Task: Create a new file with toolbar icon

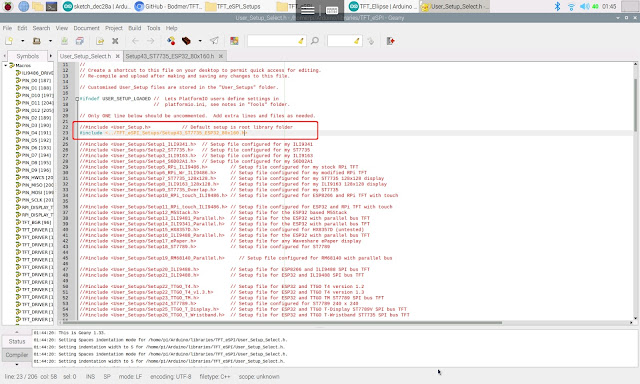Action: tap(9, 41)
